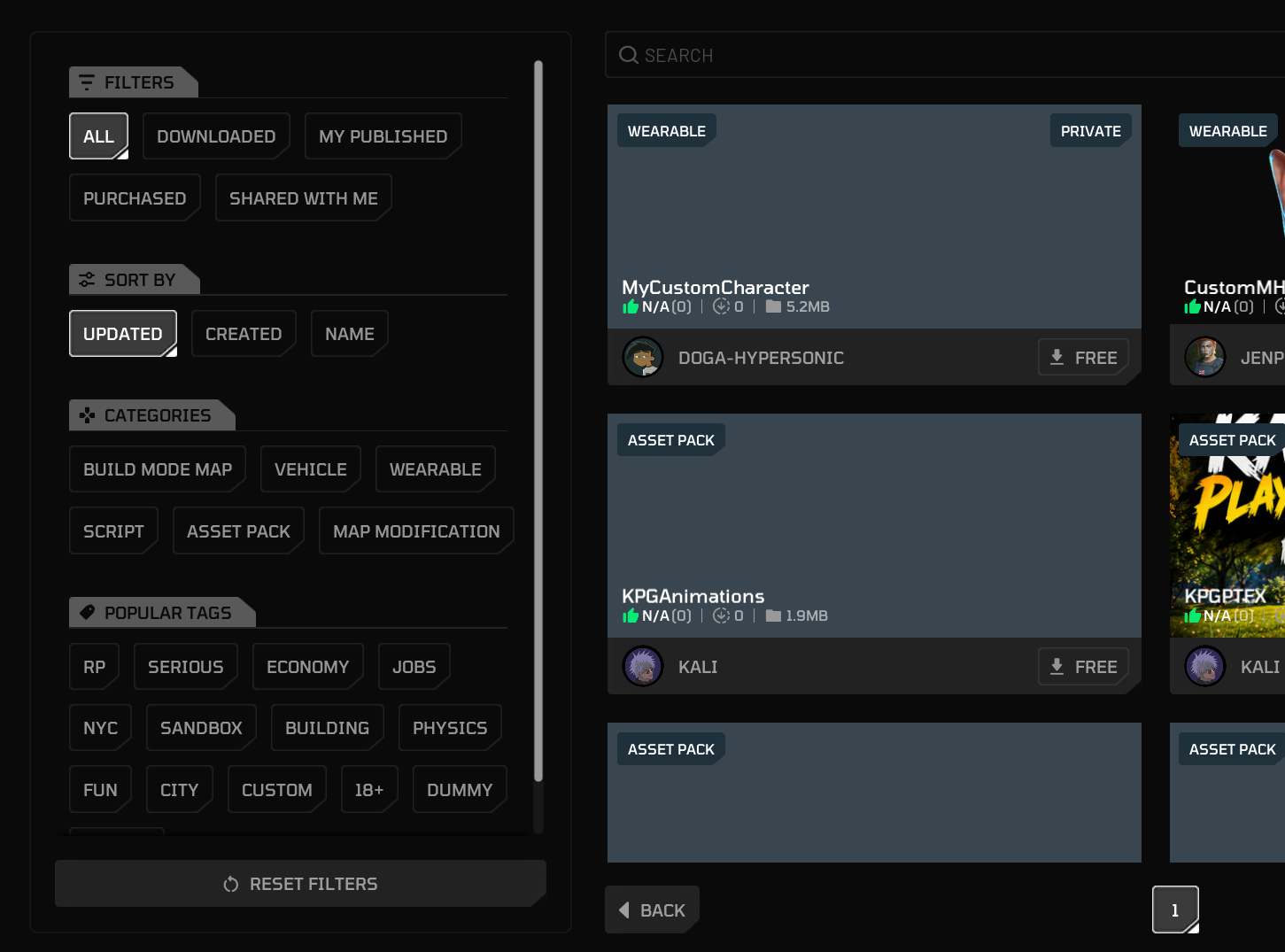Click the SEARCH input field

point(945,55)
